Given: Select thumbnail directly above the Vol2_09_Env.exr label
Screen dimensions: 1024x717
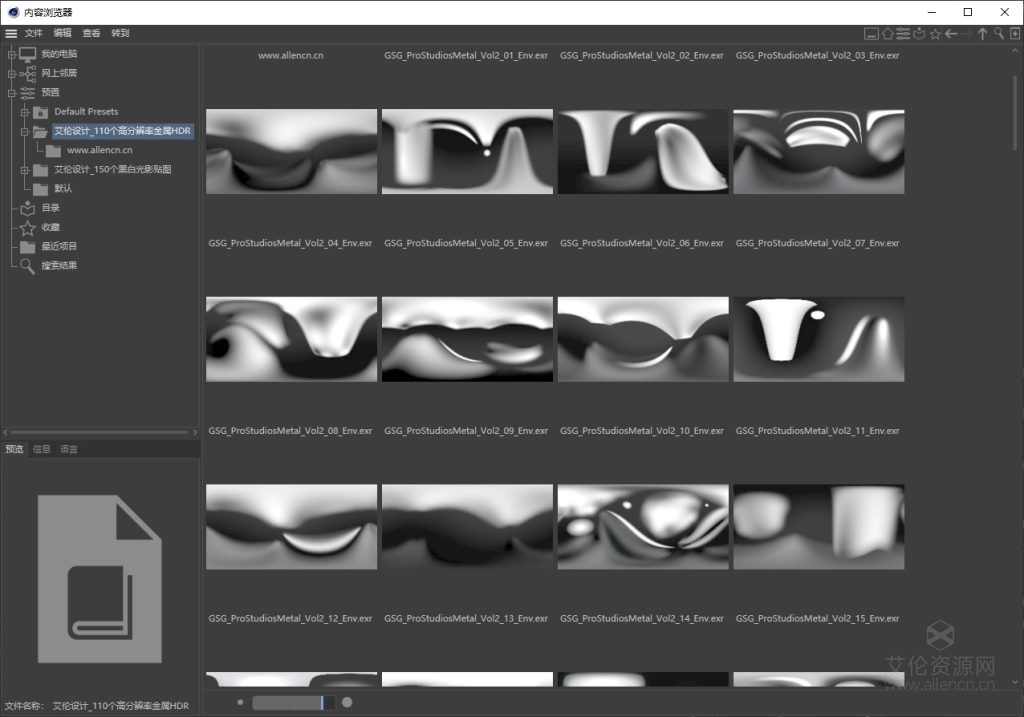Looking at the screenshot, I should tap(467, 340).
